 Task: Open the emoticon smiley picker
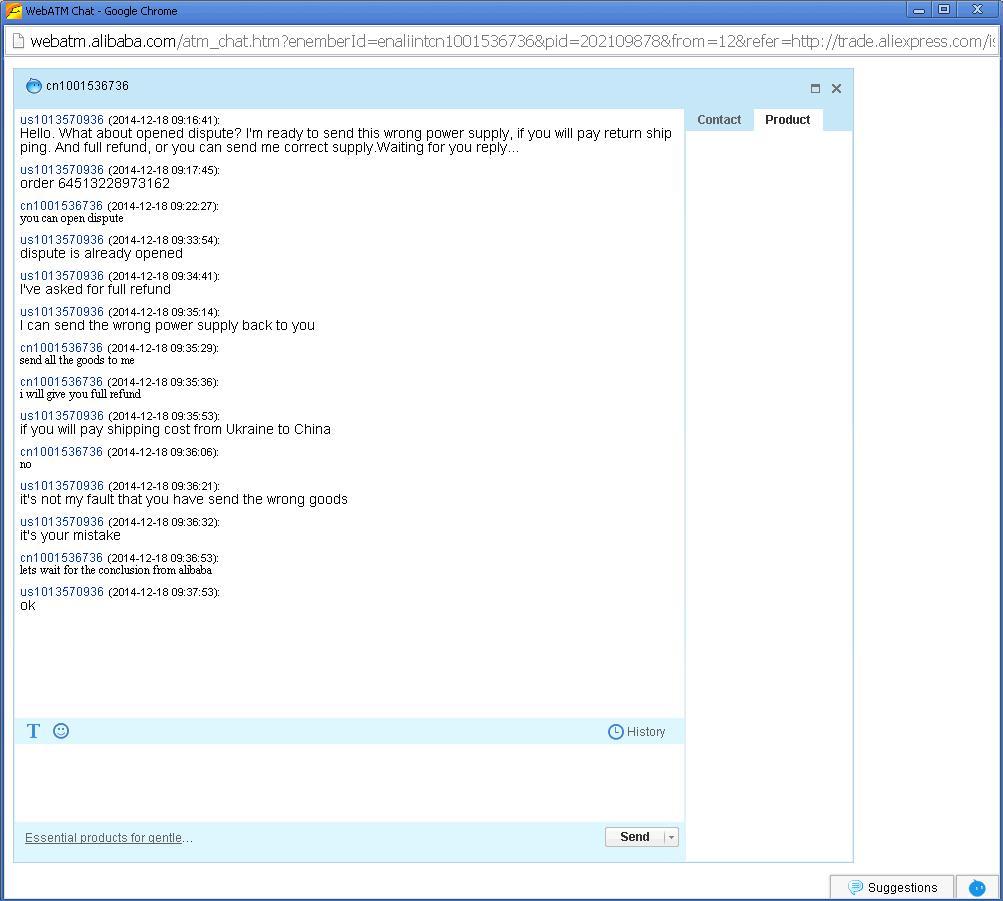(61, 731)
